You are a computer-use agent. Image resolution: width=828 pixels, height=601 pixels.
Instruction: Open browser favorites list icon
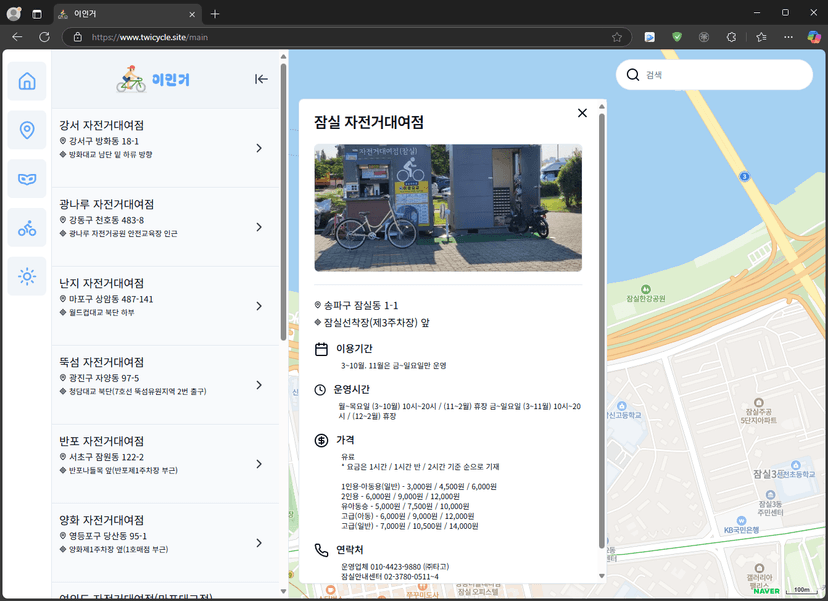point(761,37)
